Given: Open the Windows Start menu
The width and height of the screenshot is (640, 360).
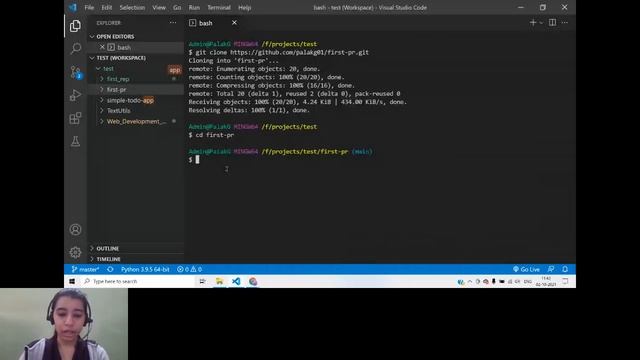Looking at the screenshot, I should [x=72, y=281].
